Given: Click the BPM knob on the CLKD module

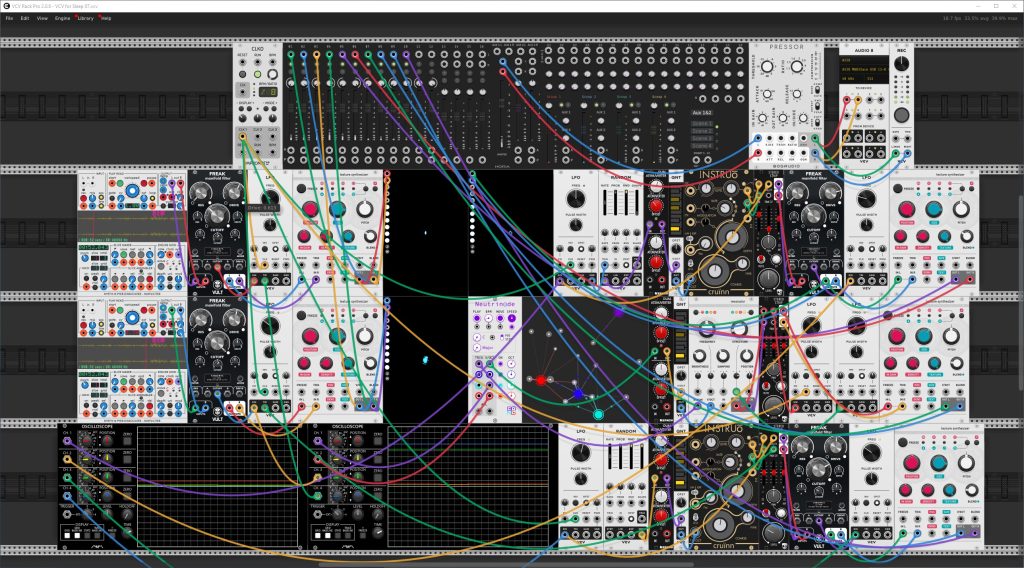Looking at the screenshot, I should tap(272, 74).
